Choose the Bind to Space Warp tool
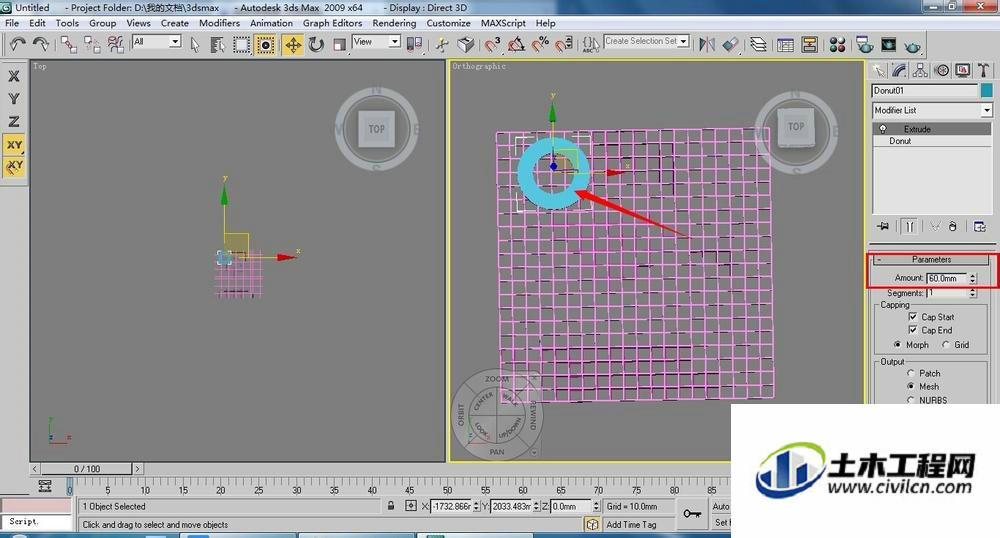 (x=115, y=44)
